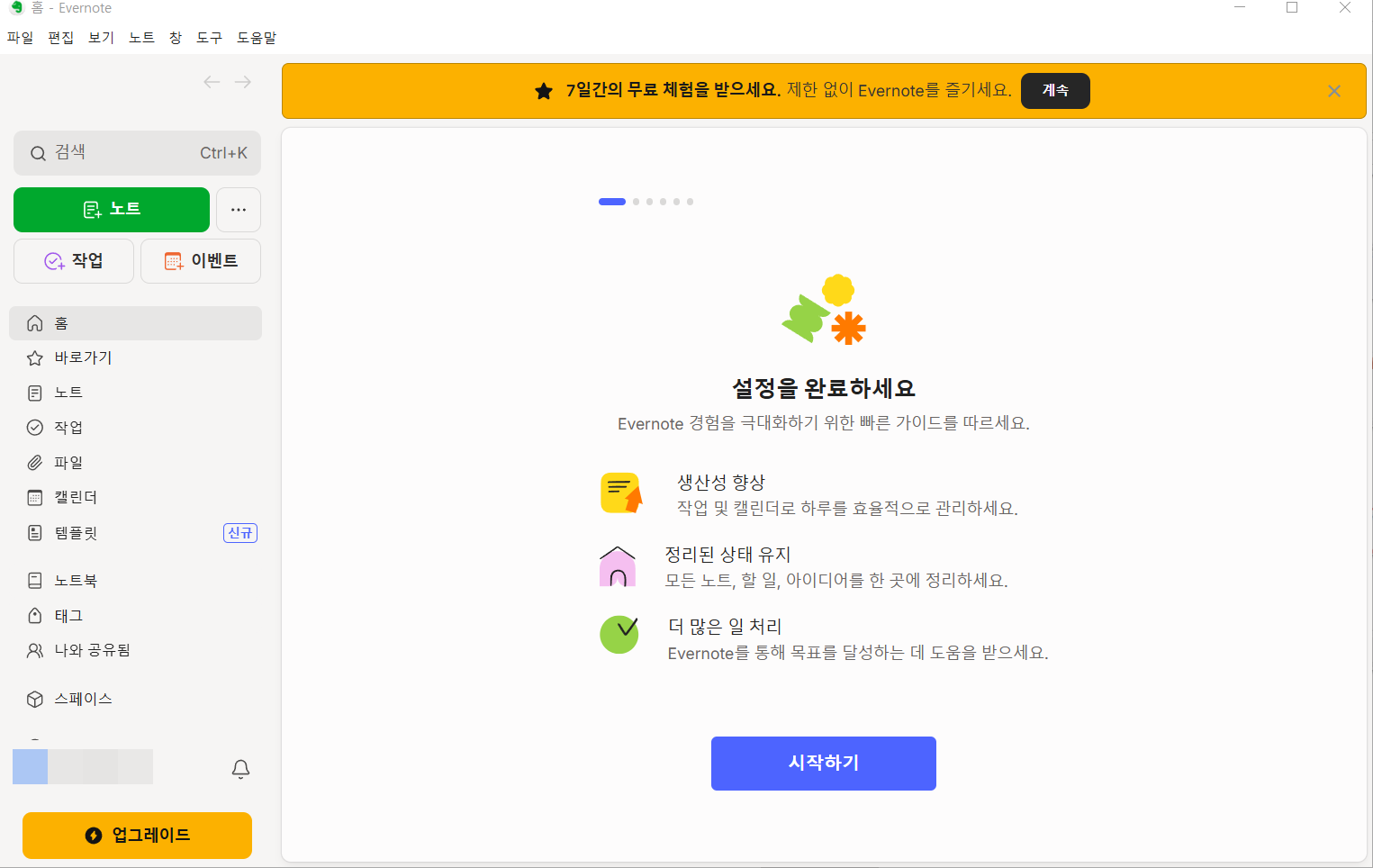This screenshot has height=868, width=1373.
Task: Open the 창 menu
Action: [176, 38]
